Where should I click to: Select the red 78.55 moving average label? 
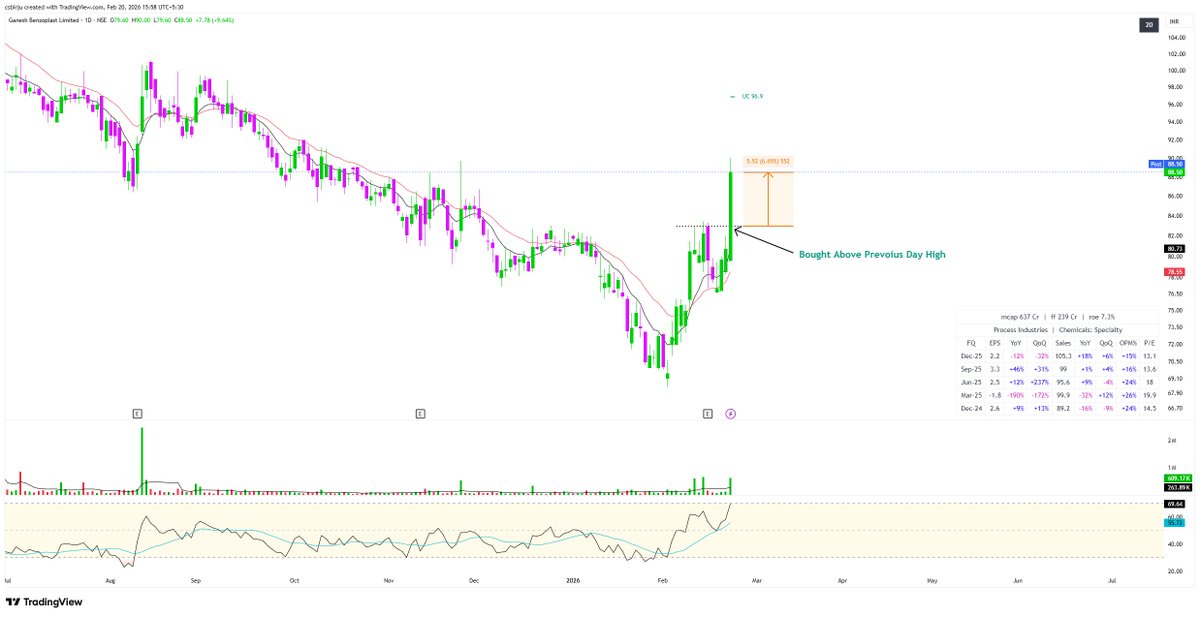tap(1174, 271)
